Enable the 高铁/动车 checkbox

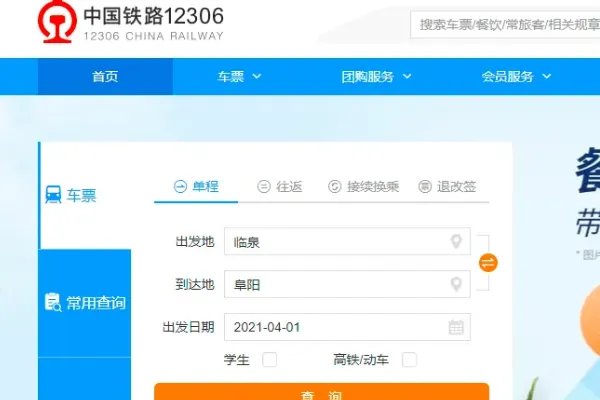click(409, 360)
